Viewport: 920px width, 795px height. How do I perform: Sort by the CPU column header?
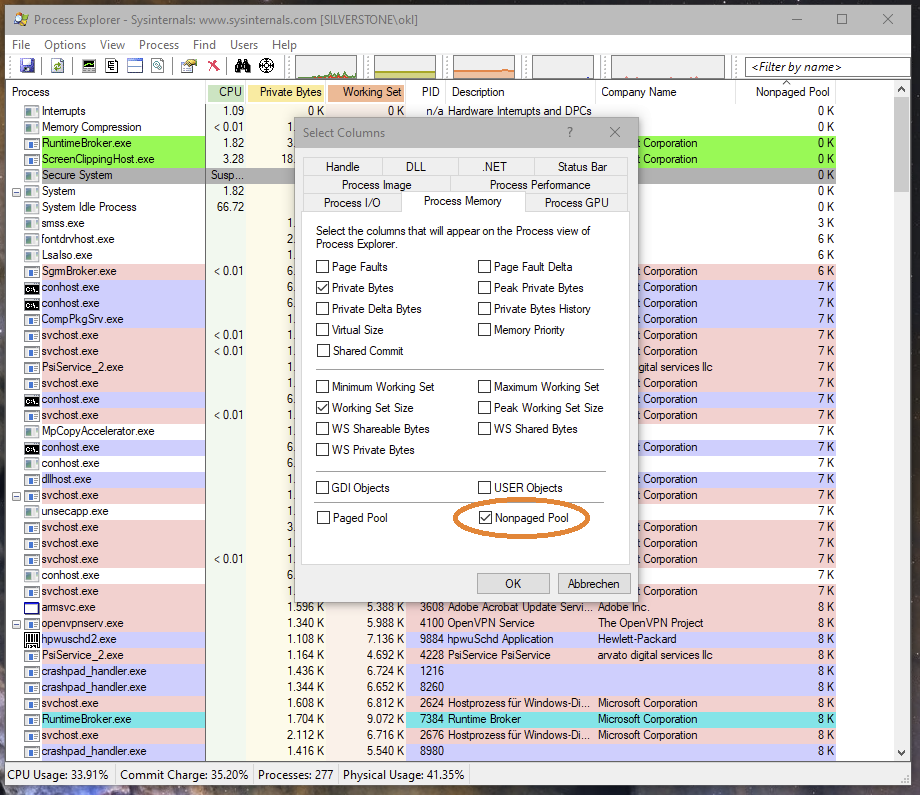226,92
